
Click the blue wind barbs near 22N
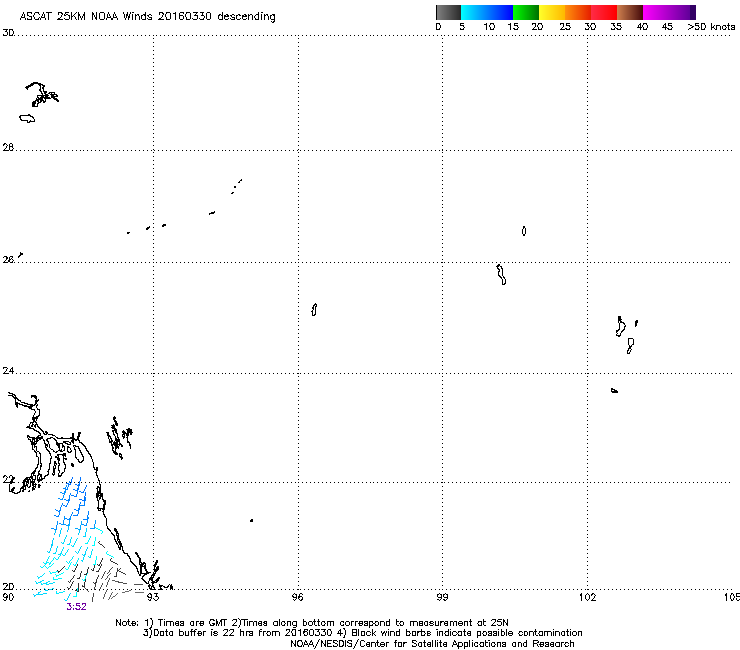(72, 503)
